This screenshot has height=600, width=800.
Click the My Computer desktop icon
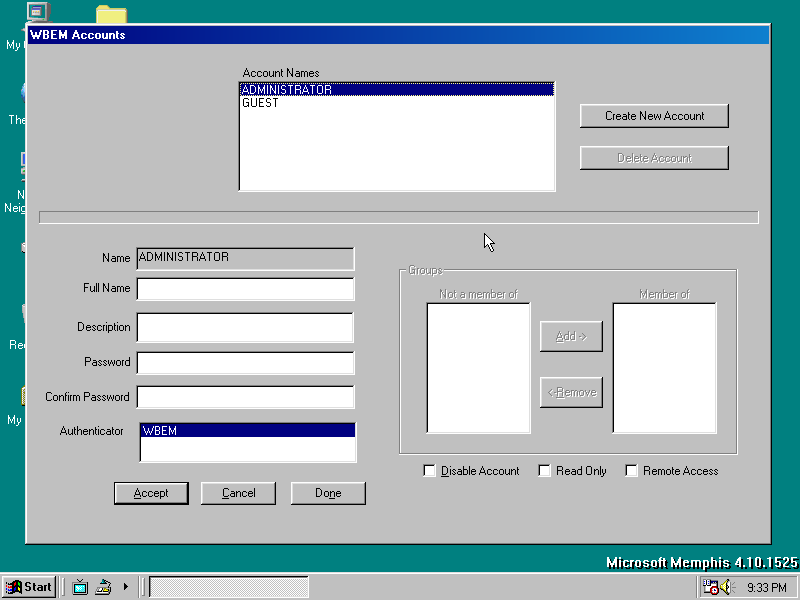[x=37, y=12]
